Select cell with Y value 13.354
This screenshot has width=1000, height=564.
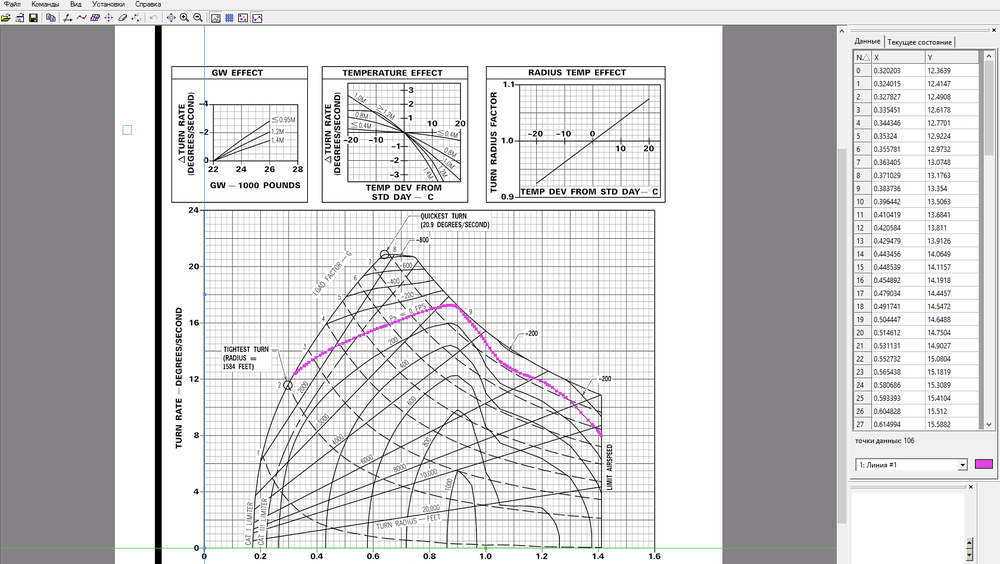pyautogui.click(x=952, y=188)
